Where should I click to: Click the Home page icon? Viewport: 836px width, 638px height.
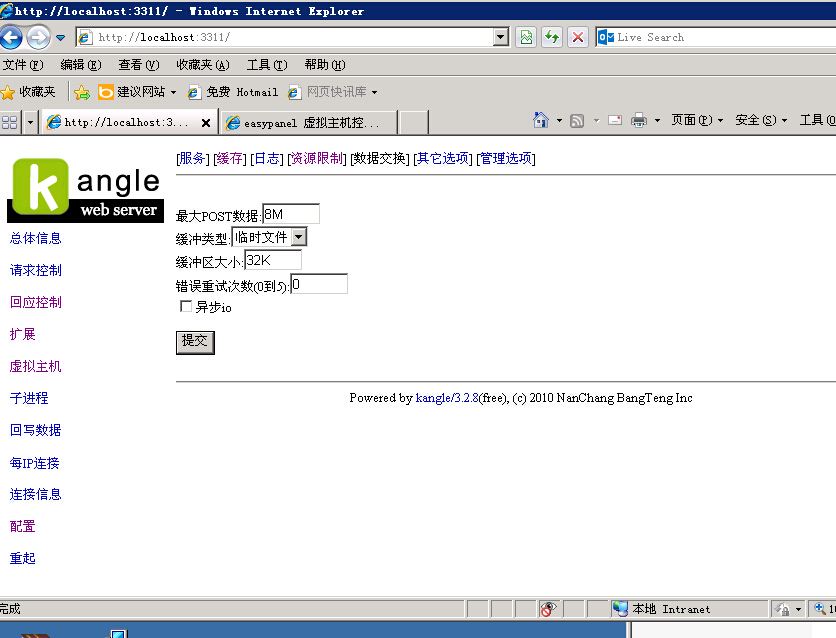(541, 120)
